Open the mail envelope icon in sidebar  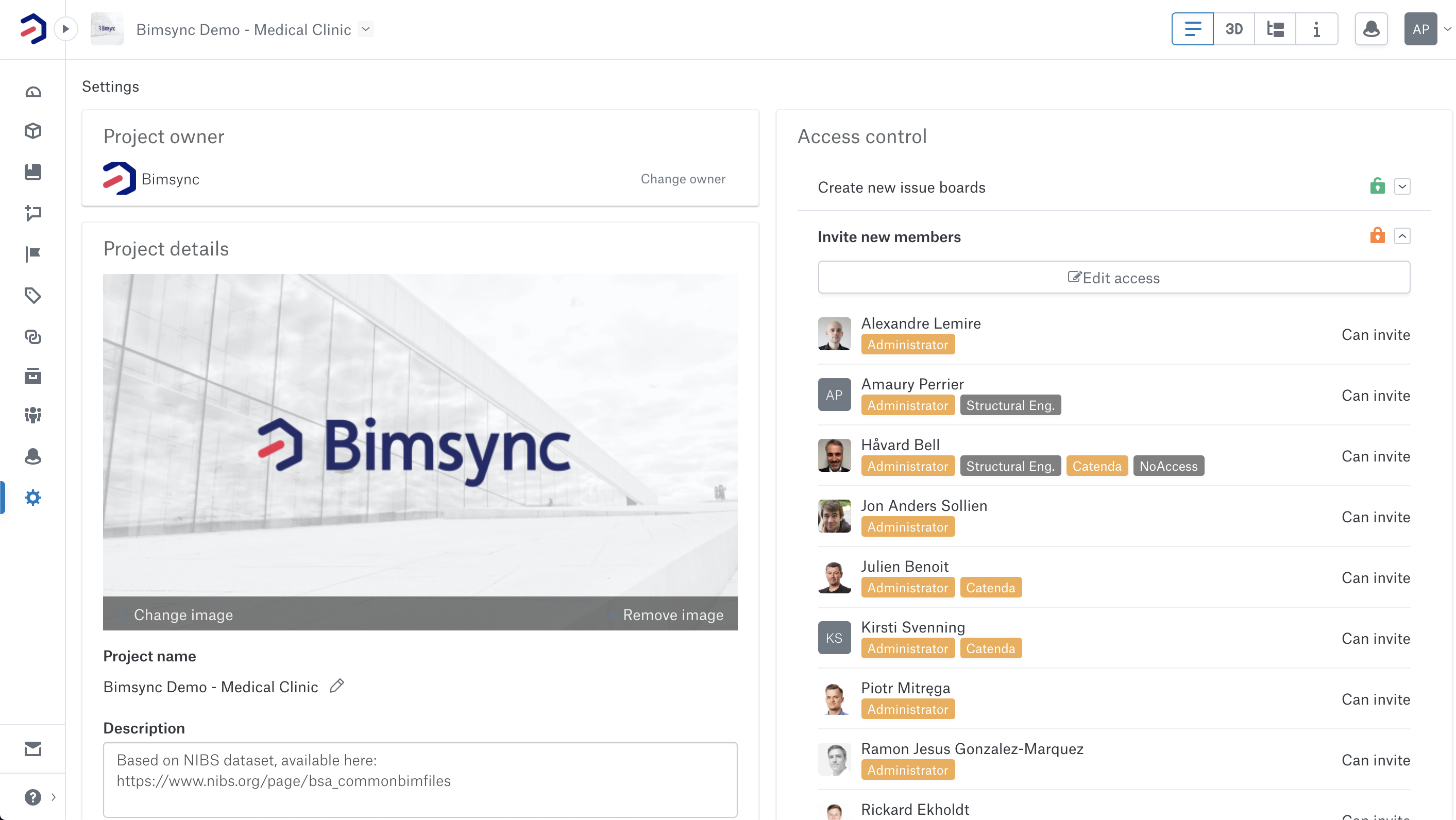point(33,749)
